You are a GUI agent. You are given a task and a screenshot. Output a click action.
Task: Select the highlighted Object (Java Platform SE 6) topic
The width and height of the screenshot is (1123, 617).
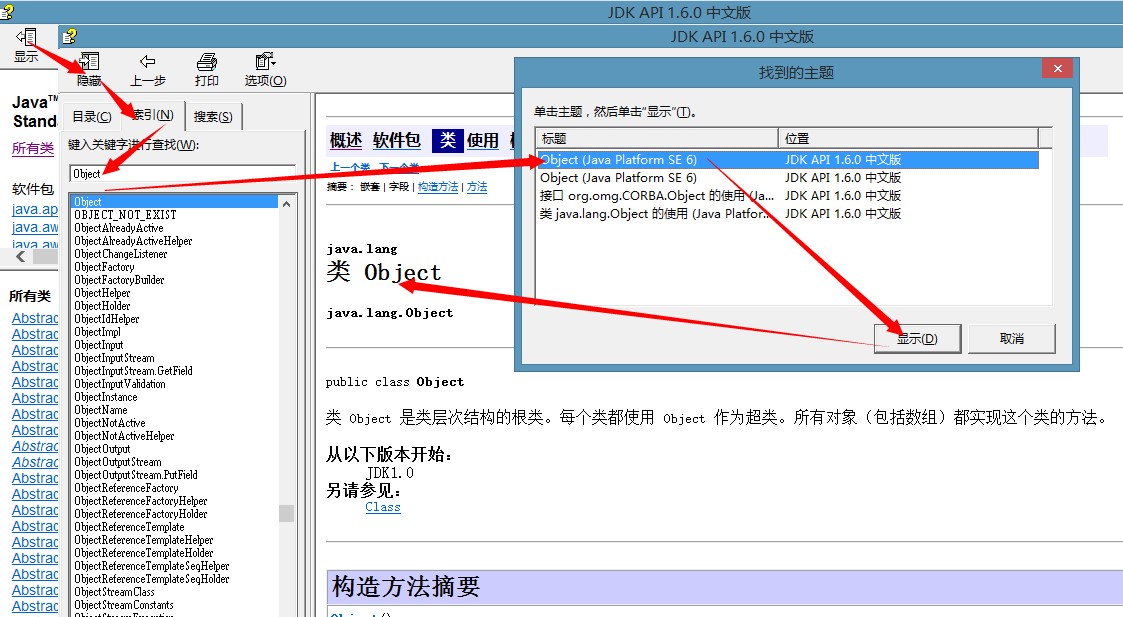tap(787, 160)
